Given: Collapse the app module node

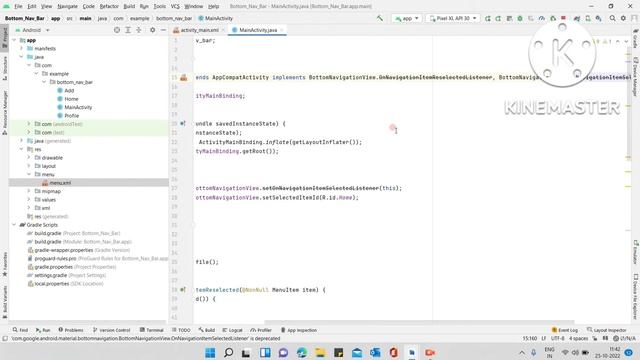Looking at the screenshot, I should (14, 40).
